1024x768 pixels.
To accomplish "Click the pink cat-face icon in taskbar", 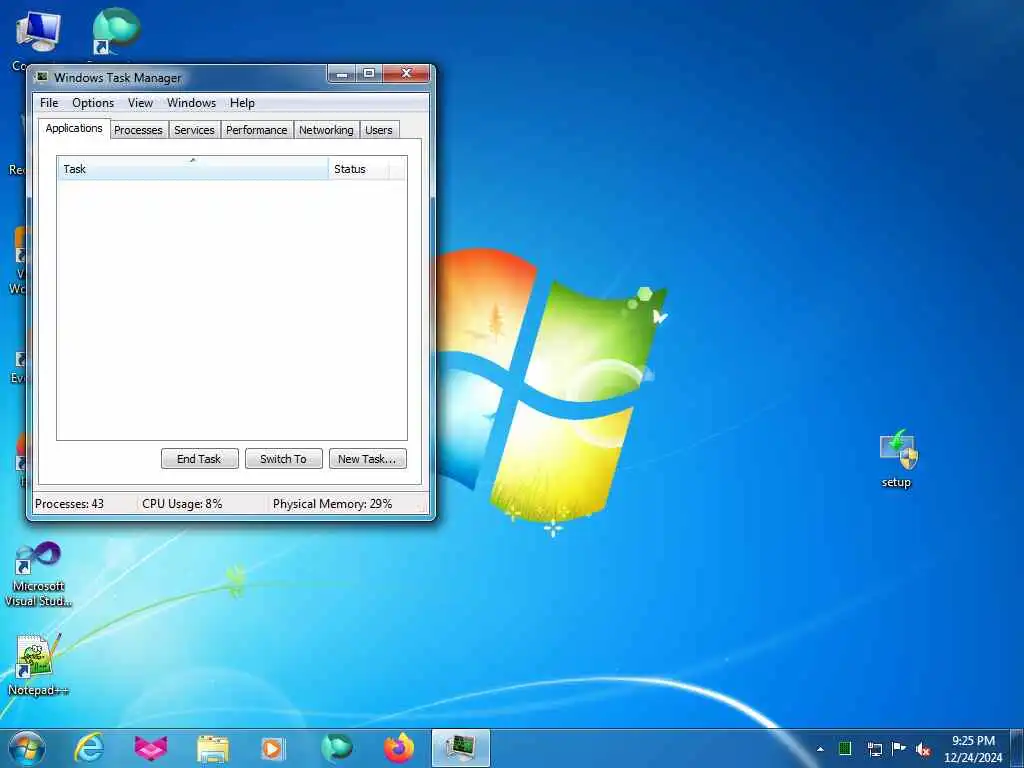I will [151, 748].
